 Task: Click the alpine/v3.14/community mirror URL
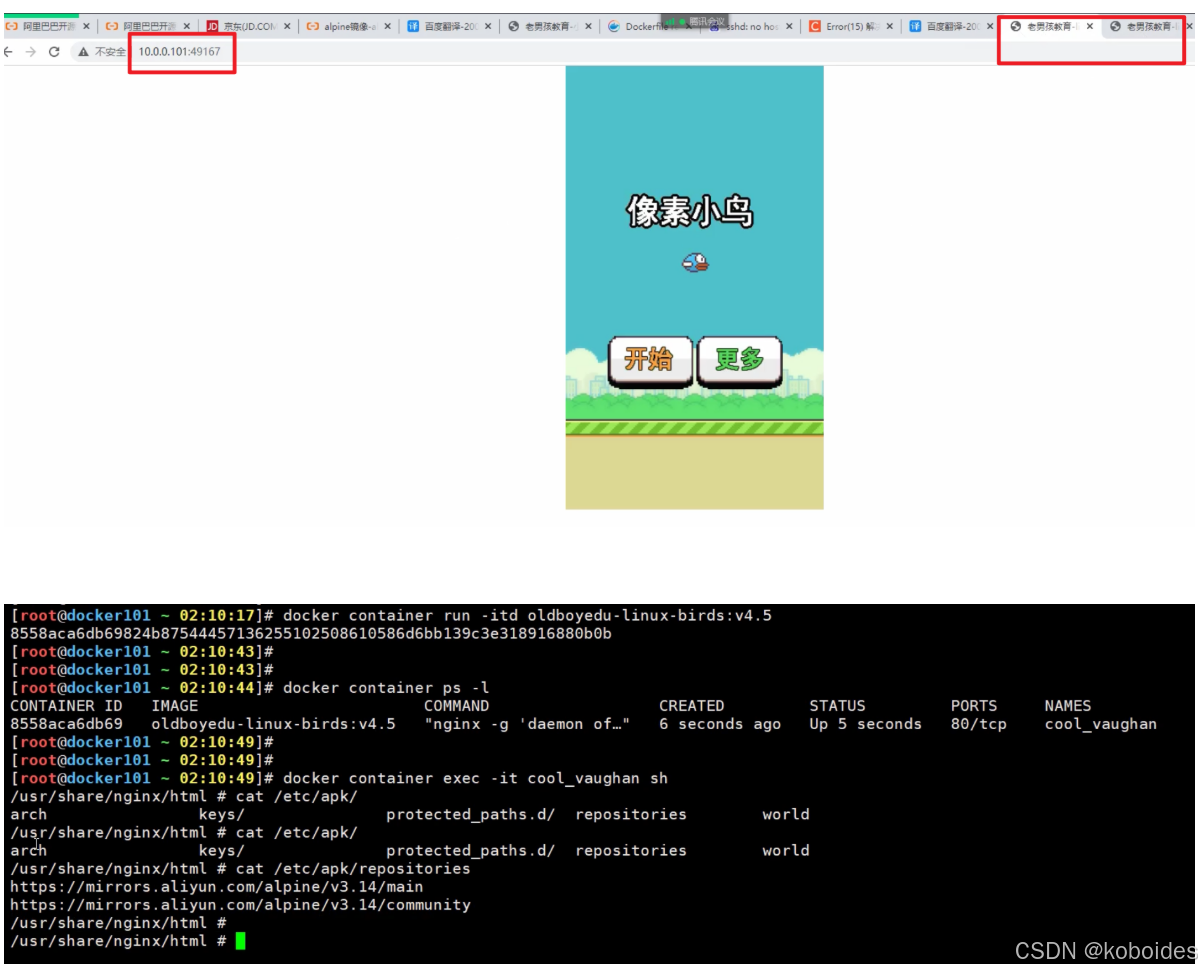[240, 905]
